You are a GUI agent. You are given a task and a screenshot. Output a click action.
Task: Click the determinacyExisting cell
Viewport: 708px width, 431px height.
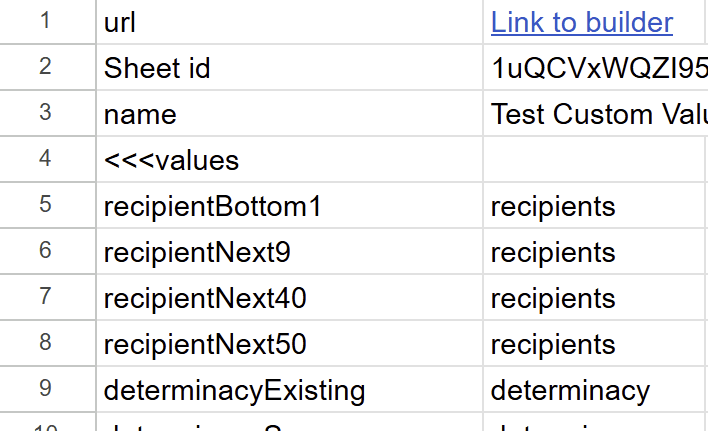pos(289,389)
